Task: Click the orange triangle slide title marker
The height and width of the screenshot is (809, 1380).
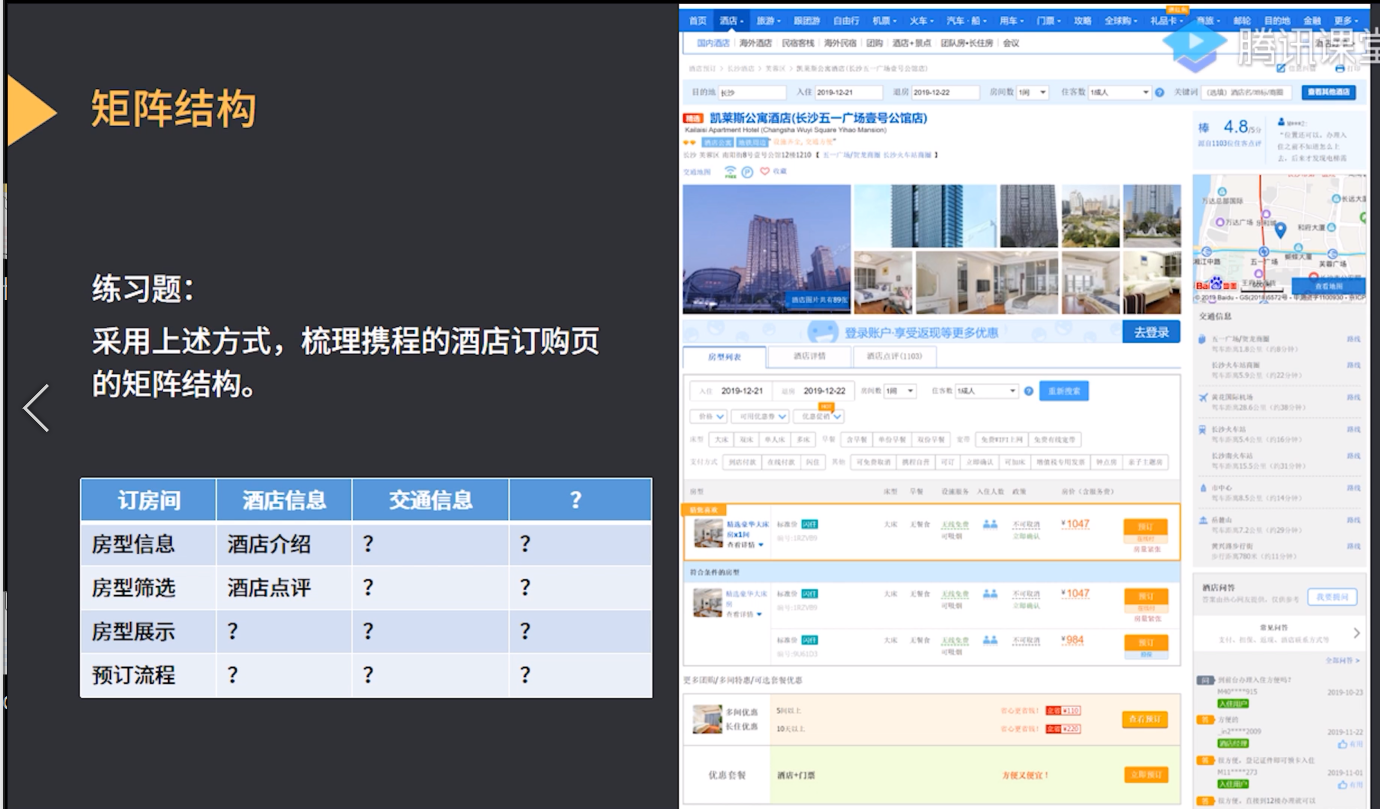Action: (31, 110)
